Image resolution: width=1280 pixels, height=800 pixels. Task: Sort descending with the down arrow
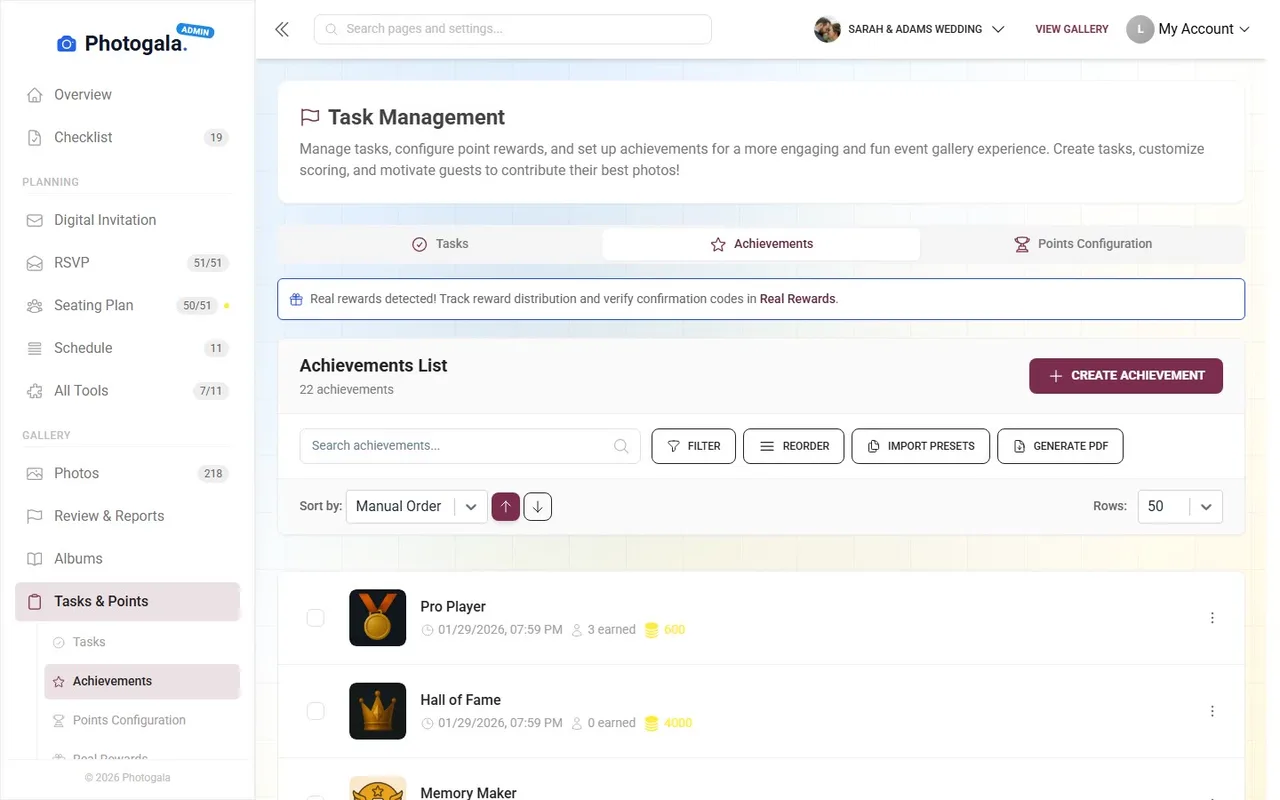(x=538, y=507)
